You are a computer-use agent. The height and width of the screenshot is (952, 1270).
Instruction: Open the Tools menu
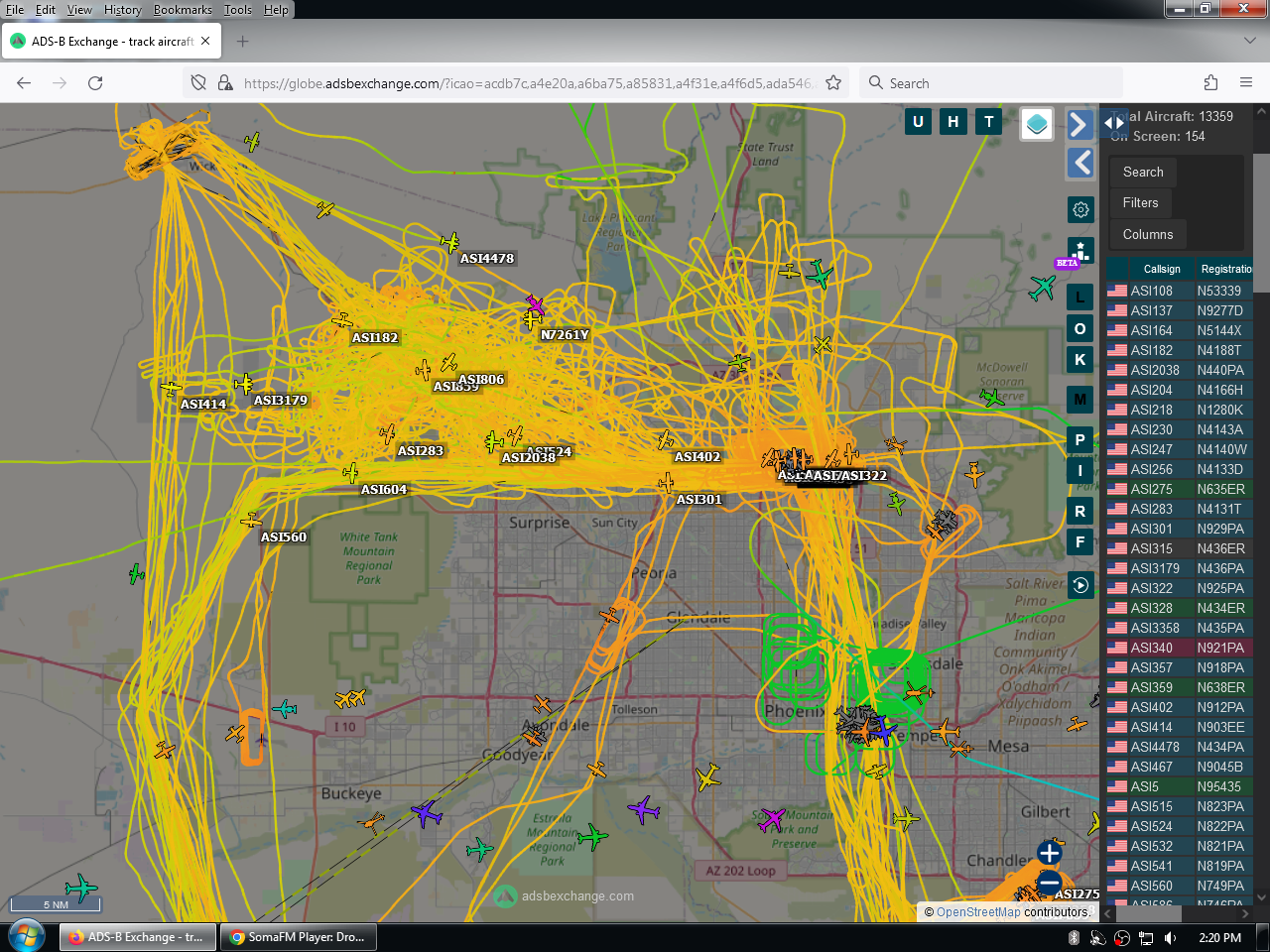(237, 10)
